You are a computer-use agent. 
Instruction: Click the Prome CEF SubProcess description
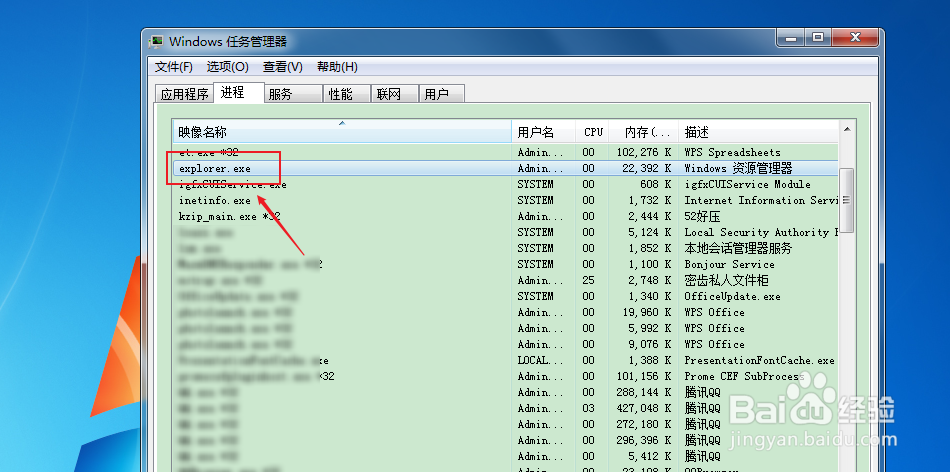pos(744,376)
